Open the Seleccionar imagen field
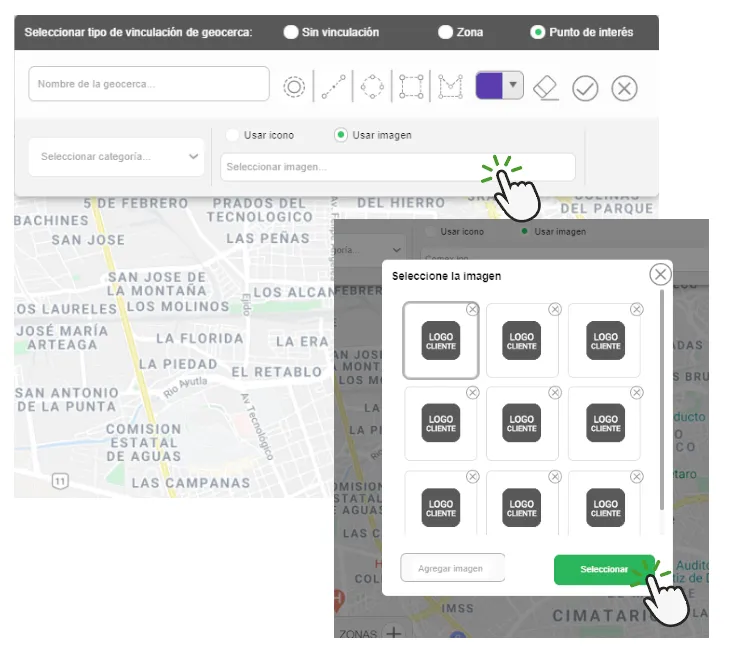 398,167
